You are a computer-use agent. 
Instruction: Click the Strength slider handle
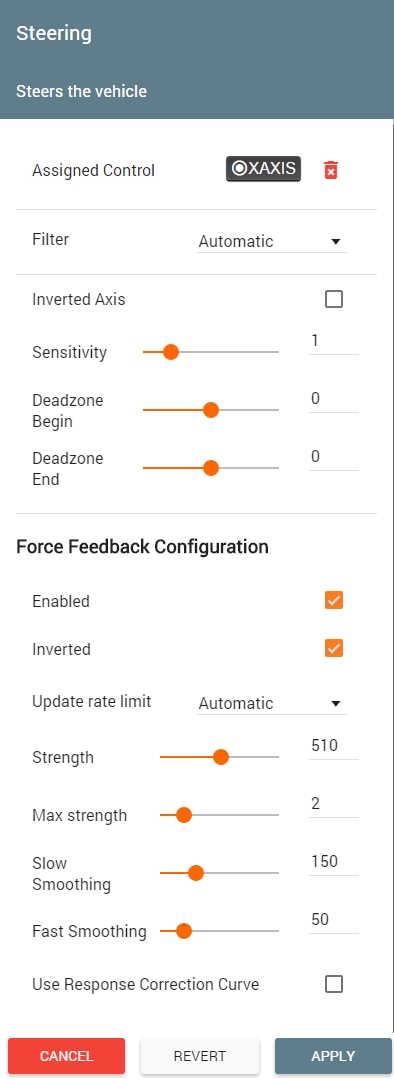click(x=221, y=757)
